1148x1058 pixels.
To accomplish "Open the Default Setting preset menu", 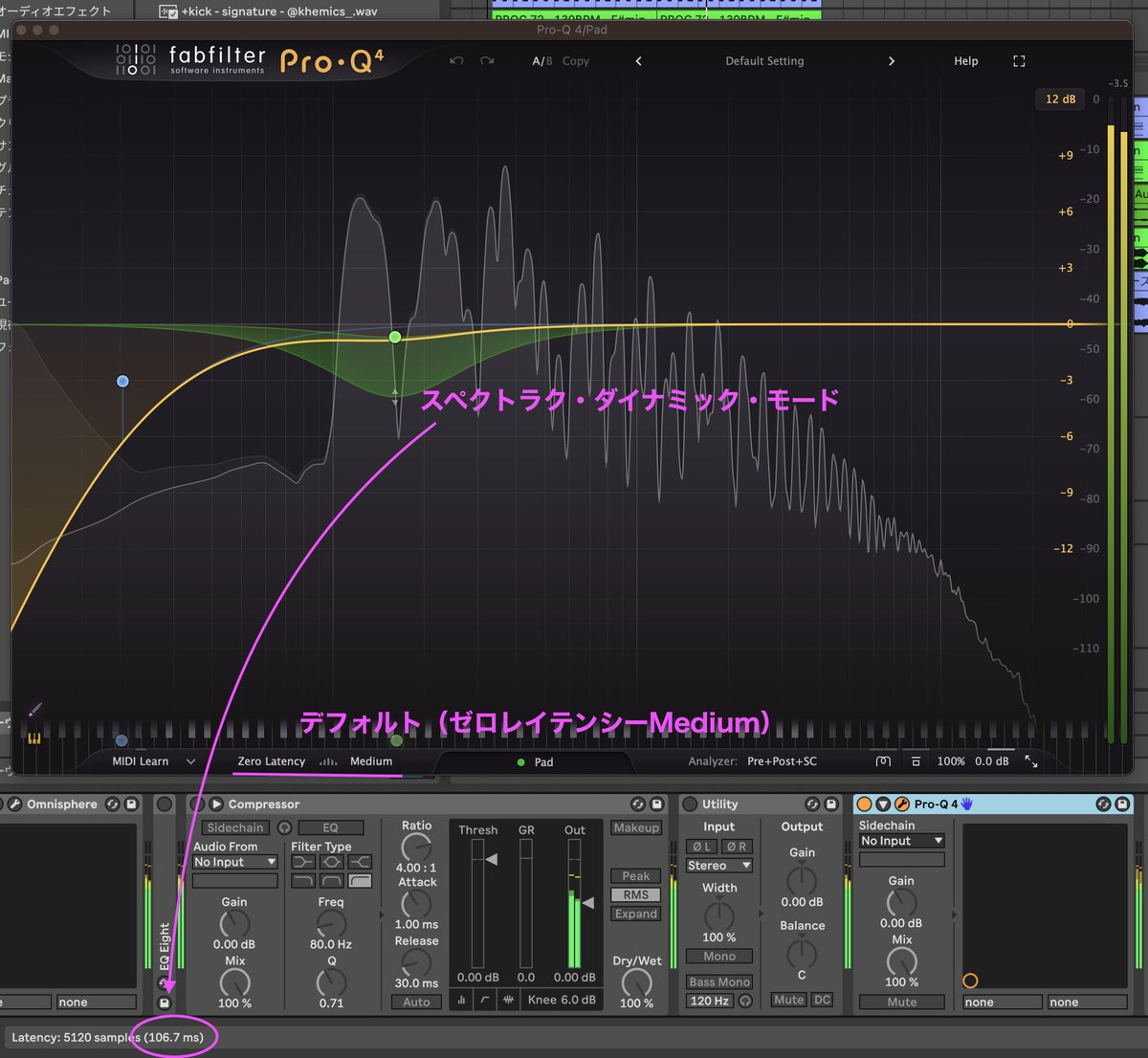I will pyautogui.click(x=764, y=61).
